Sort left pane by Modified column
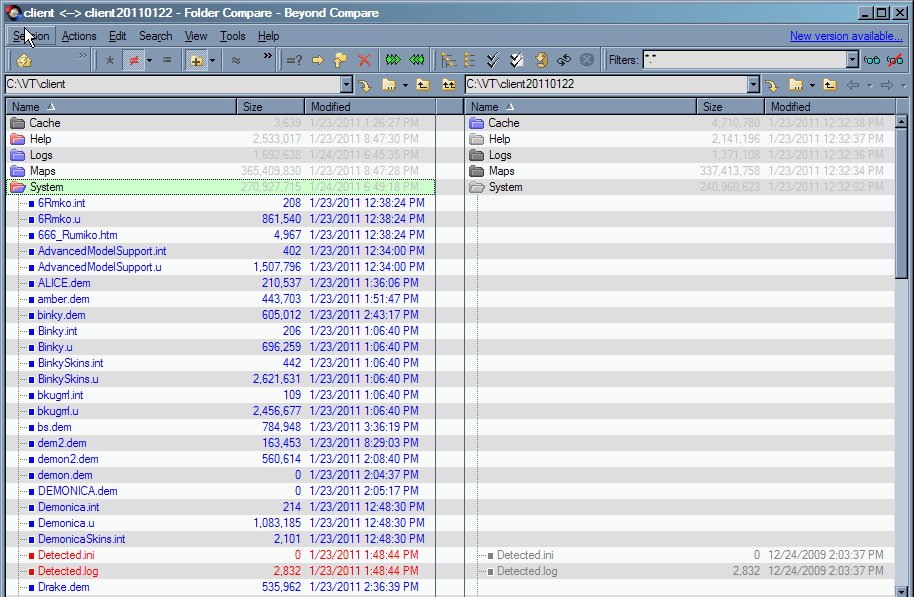Viewport: 914px width, 597px height. (x=370, y=107)
